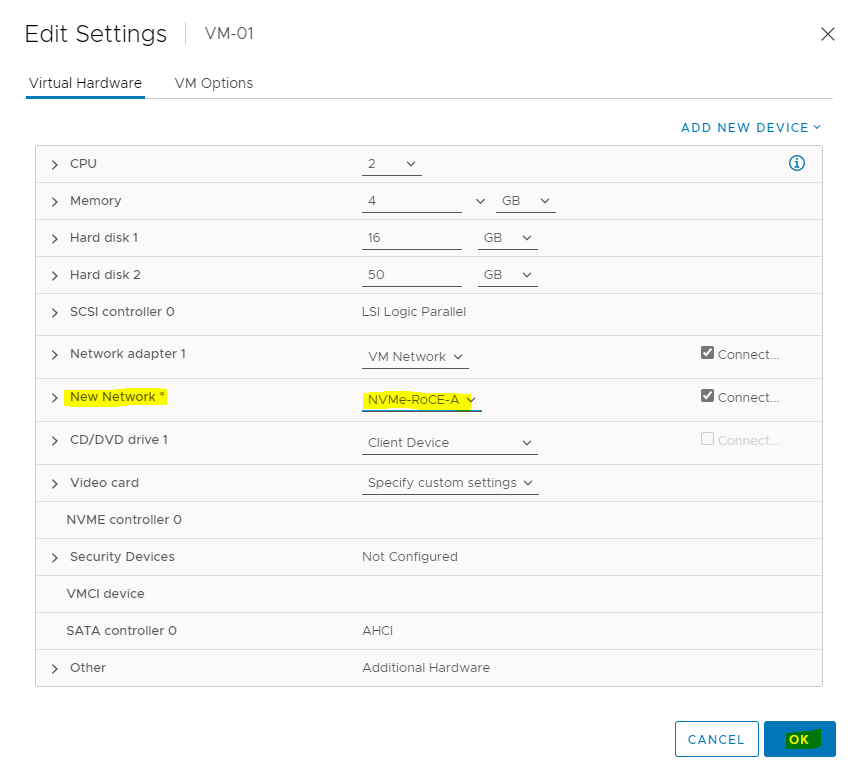The height and width of the screenshot is (778, 856).
Task: Click the Hard disk 2 size field
Action: [x=412, y=275]
